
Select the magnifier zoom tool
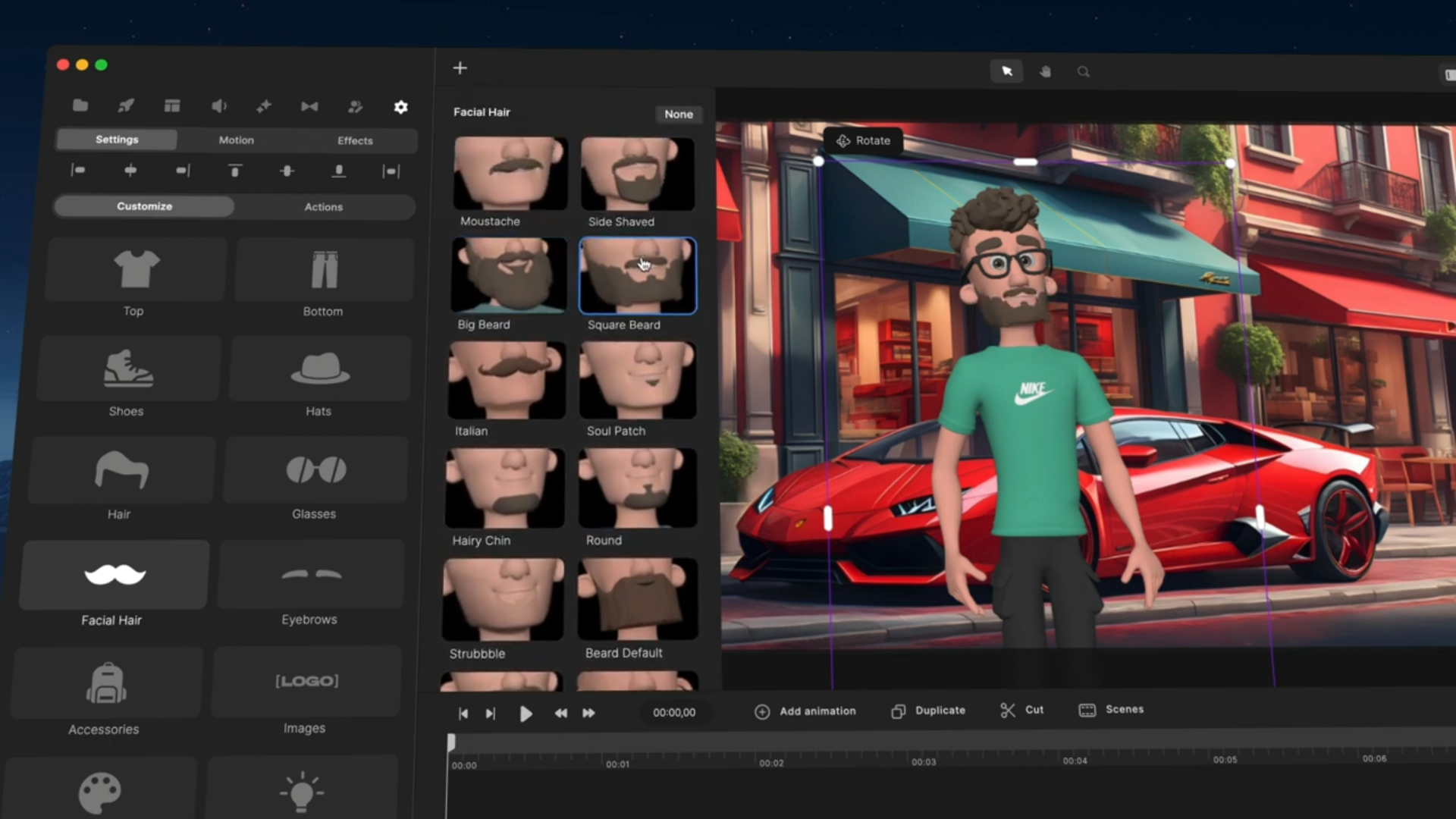pyautogui.click(x=1084, y=71)
